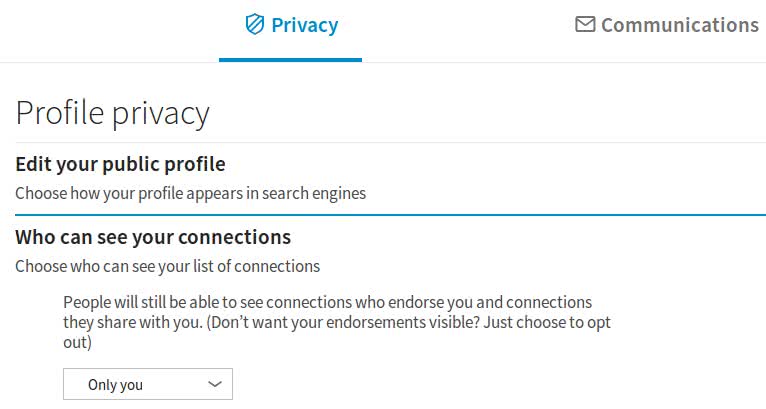Click the "Just choose to opt out" text

click(x=547, y=323)
